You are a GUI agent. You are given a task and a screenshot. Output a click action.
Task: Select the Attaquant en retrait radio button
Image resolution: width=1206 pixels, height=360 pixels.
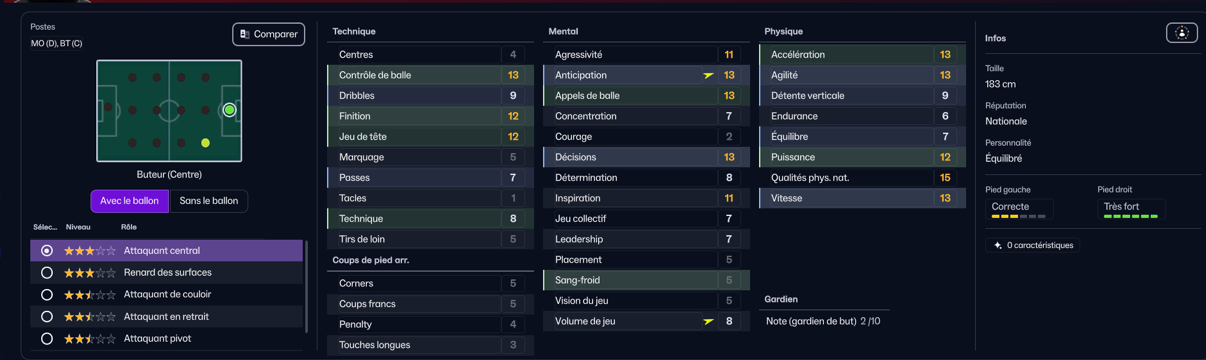[x=47, y=316]
